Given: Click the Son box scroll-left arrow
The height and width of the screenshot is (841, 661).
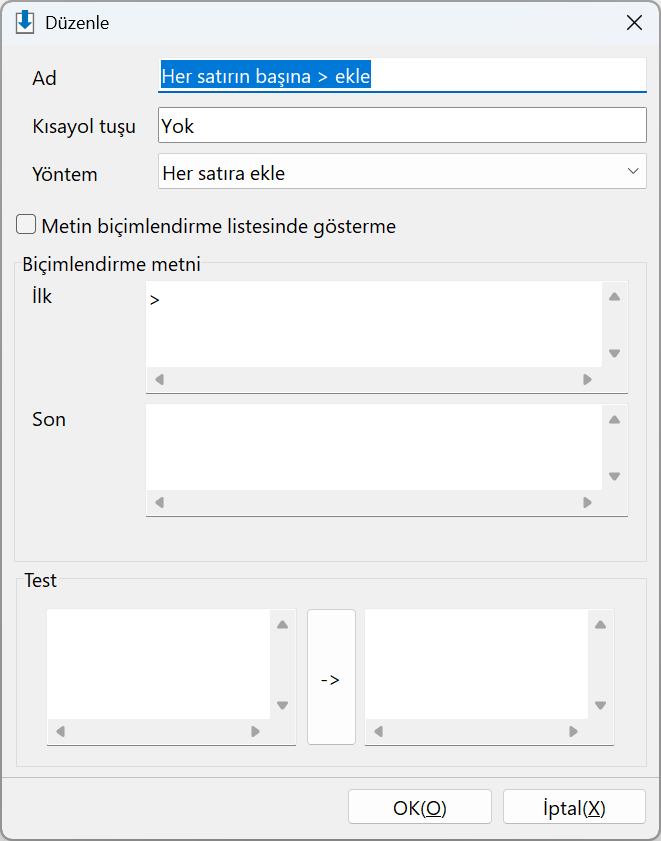Looking at the screenshot, I should (159, 503).
